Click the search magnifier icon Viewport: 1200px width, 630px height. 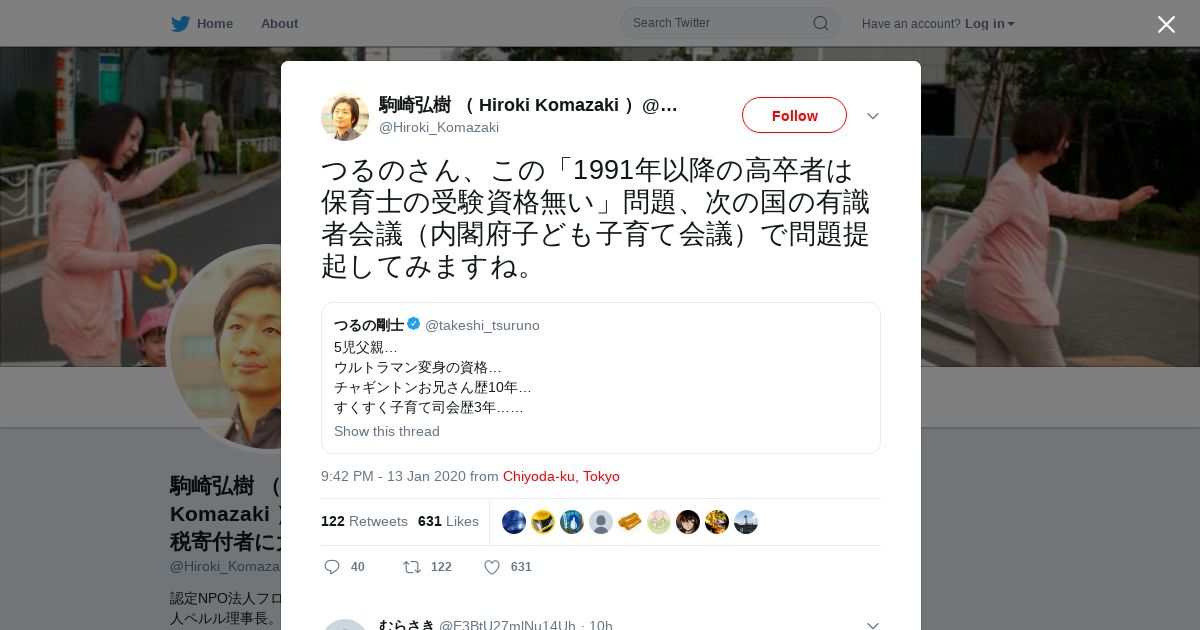[820, 23]
